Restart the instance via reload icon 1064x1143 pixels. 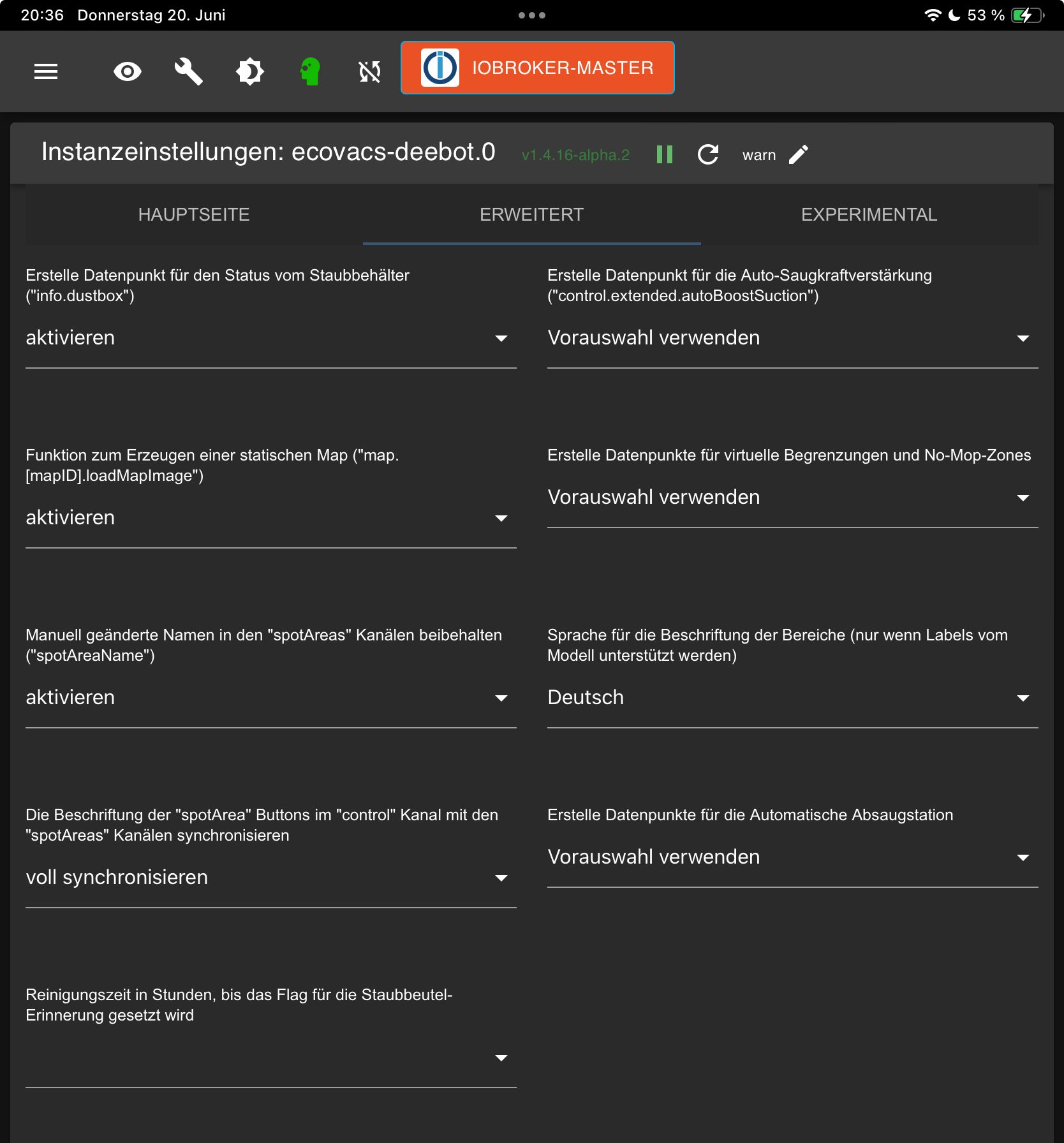tap(708, 154)
